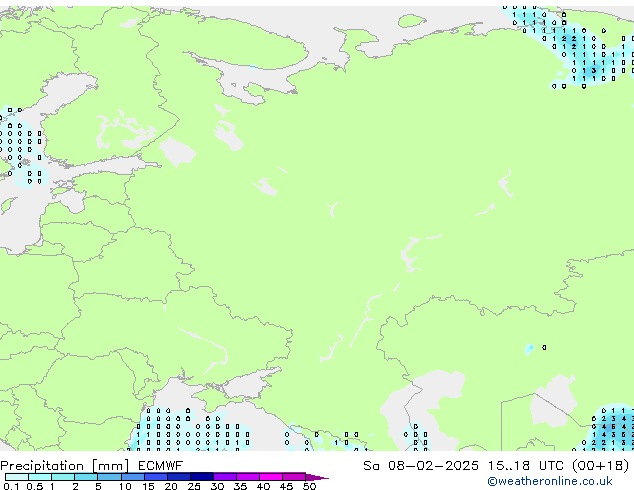Pick the 15–20 mm legend swatch
This screenshot has width=634, height=490.
pyautogui.click(x=156, y=477)
